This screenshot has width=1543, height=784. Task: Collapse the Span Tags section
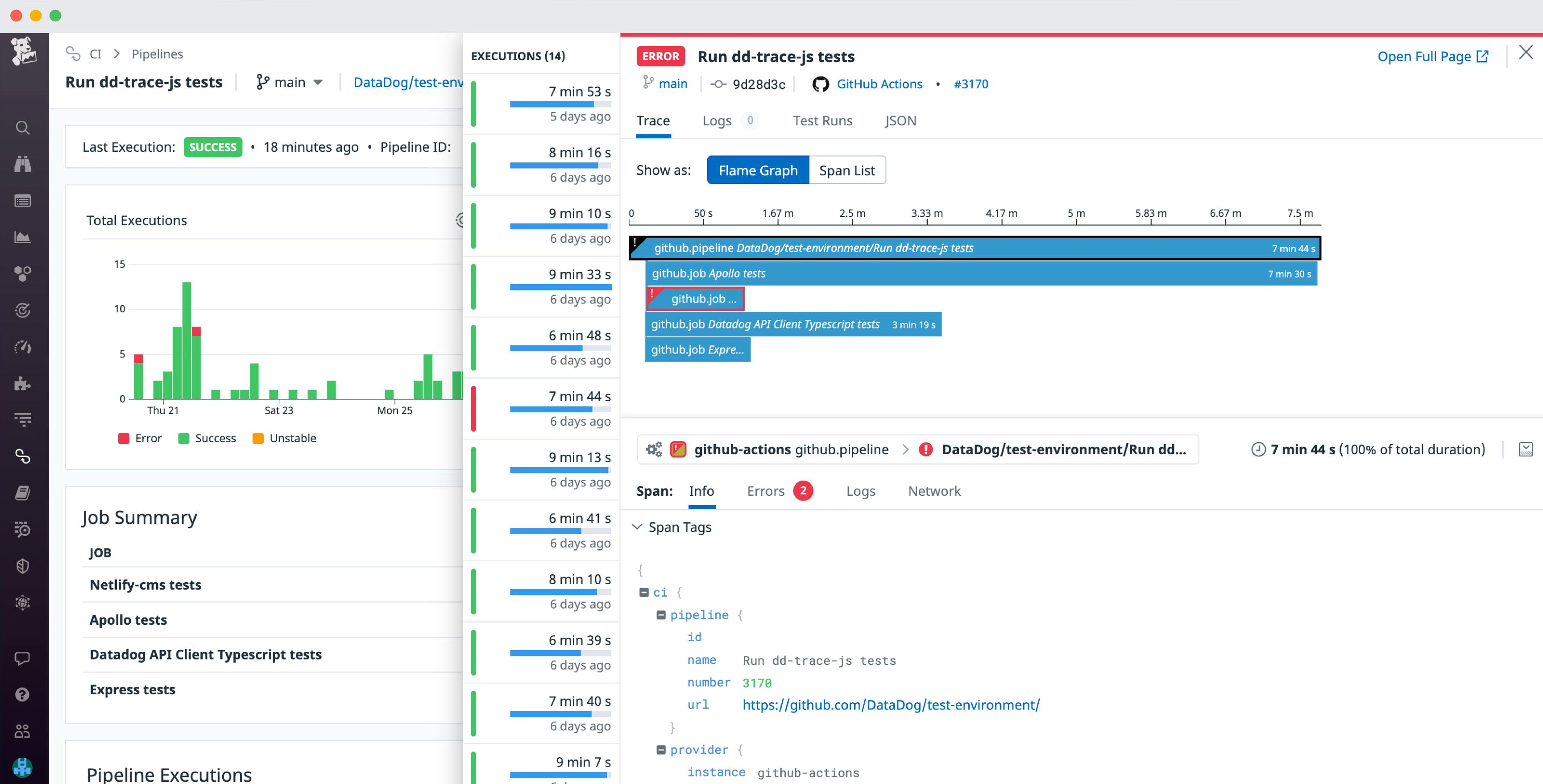[x=637, y=527]
